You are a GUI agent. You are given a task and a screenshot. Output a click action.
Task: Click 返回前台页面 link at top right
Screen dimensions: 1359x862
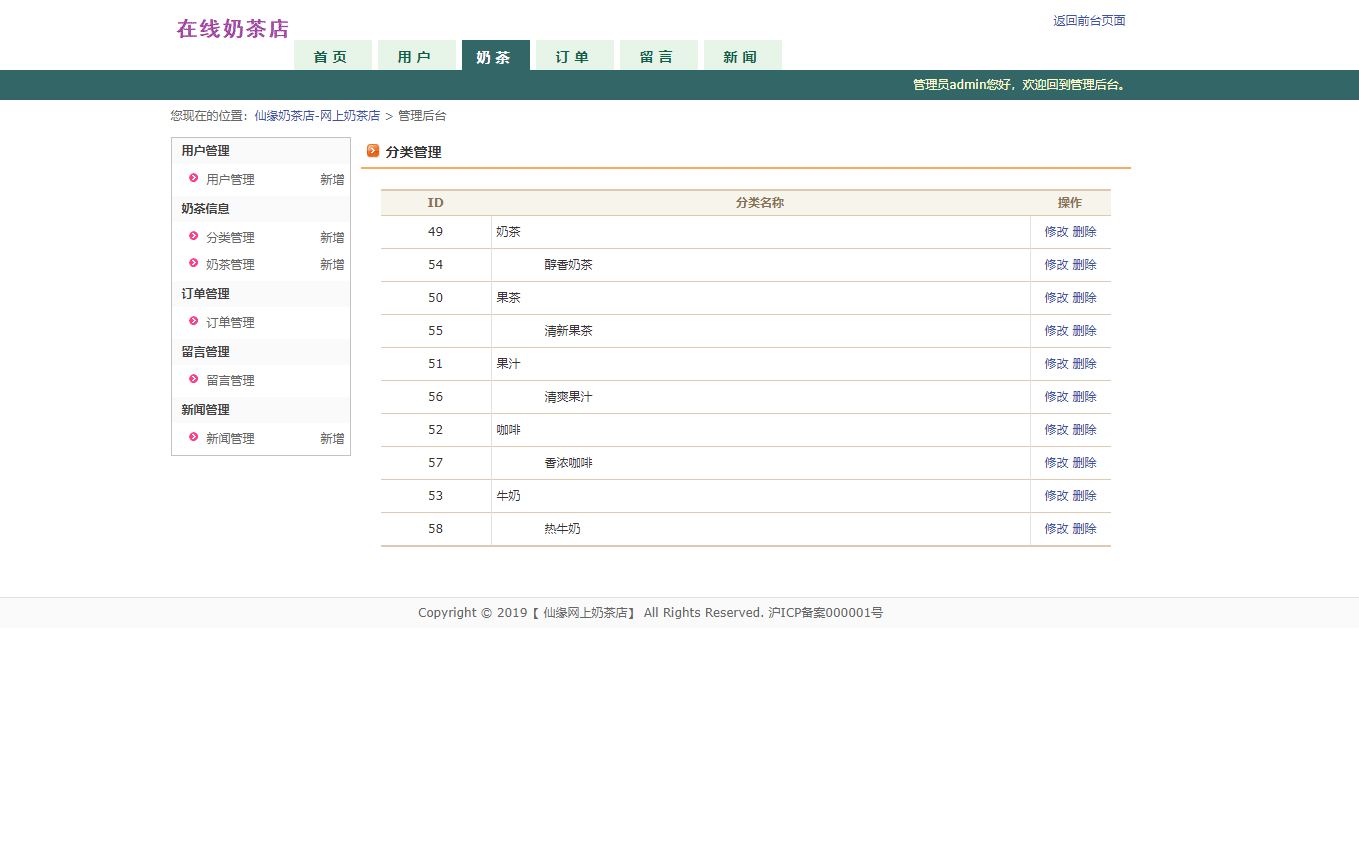[1088, 21]
